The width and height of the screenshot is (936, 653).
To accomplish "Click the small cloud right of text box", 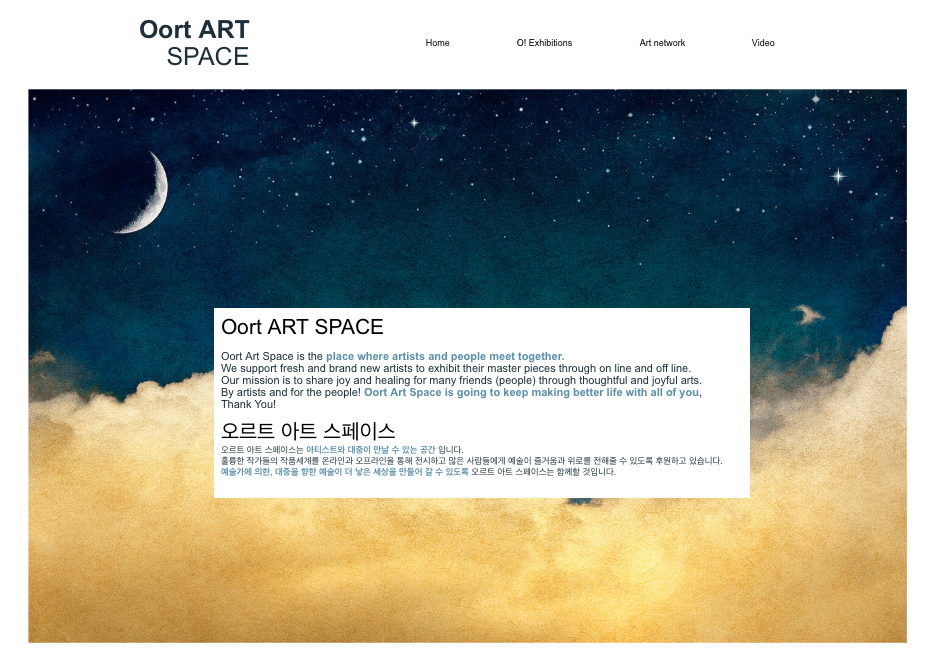I will pyautogui.click(x=807, y=316).
